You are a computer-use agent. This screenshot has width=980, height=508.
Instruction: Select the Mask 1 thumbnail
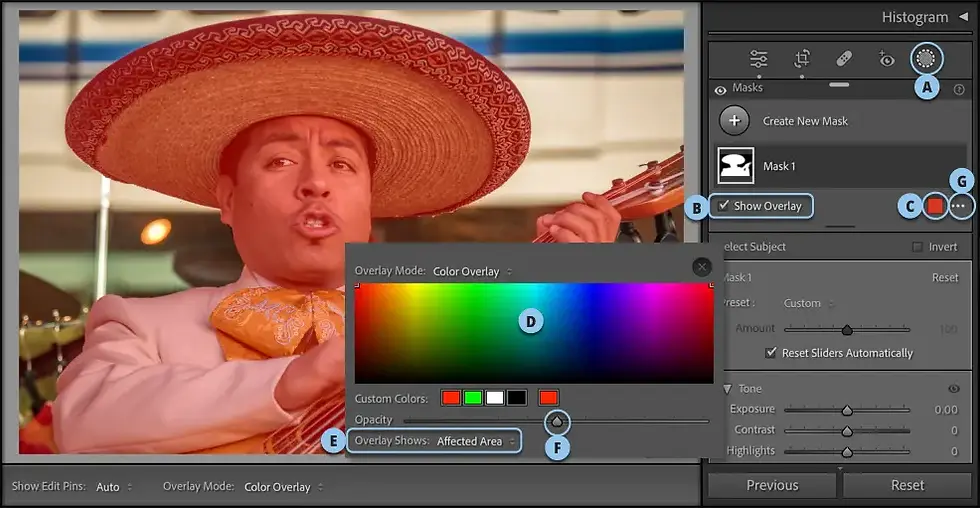click(x=736, y=166)
